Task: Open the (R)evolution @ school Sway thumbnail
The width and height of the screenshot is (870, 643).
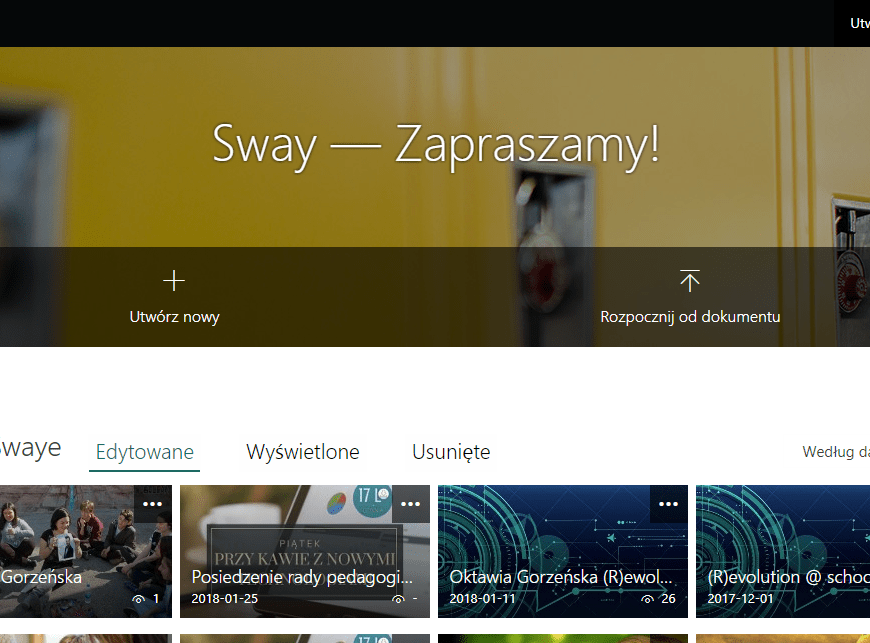Action: click(783, 540)
